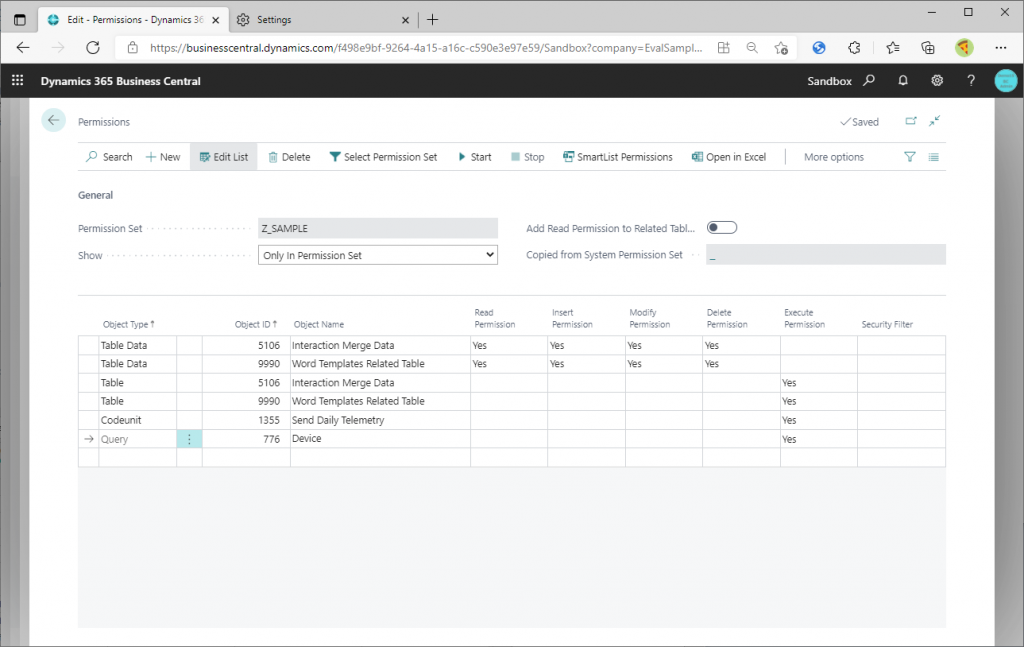Image resolution: width=1024 pixels, height=647 pixels.
Task: Sort by Object Type column
Action: [x=129, y=324]
